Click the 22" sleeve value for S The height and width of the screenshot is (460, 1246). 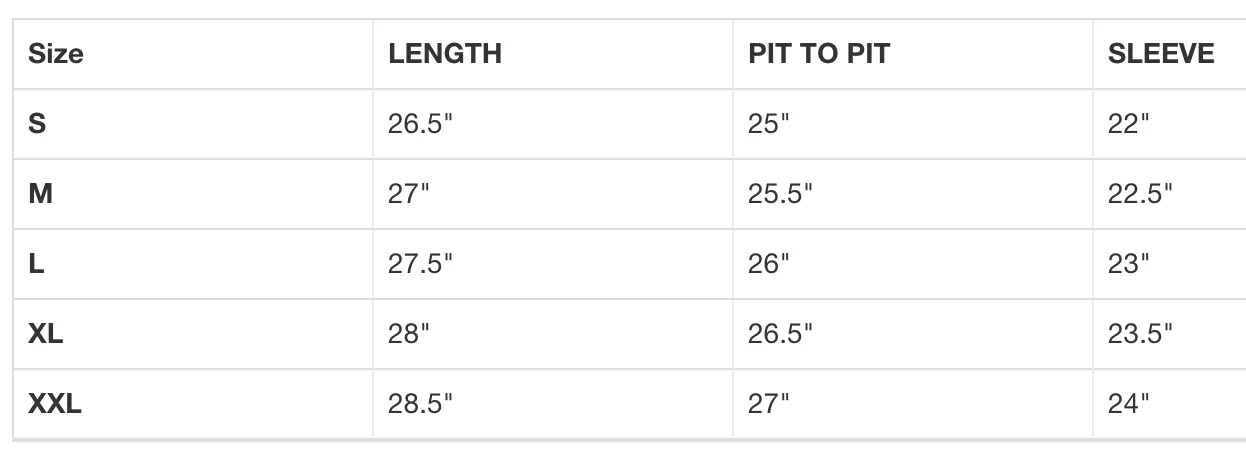click(1128, 124)
